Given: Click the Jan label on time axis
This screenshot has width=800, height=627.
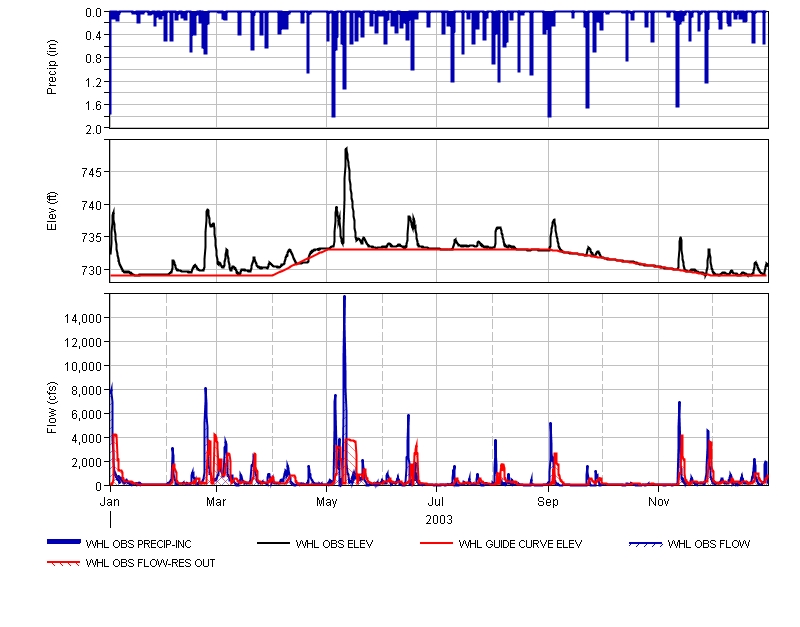Looking at the screenshot, I should coord(110,501).
